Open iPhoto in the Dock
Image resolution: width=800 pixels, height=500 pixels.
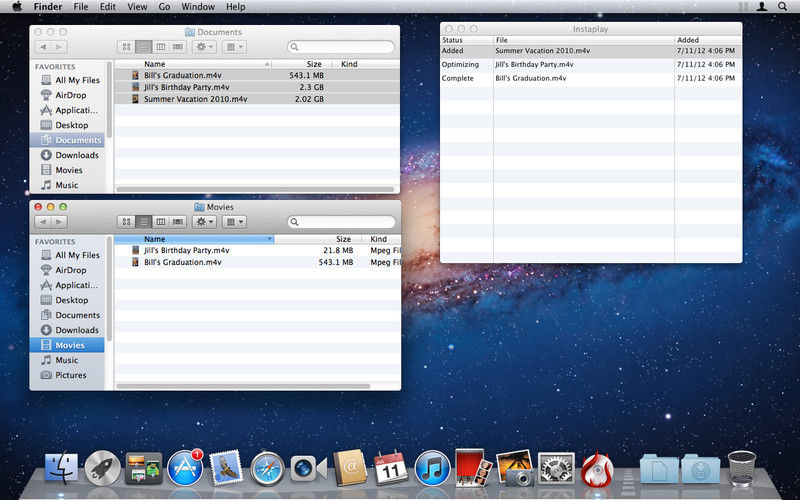pyautogui.click(x=515, y=468)
